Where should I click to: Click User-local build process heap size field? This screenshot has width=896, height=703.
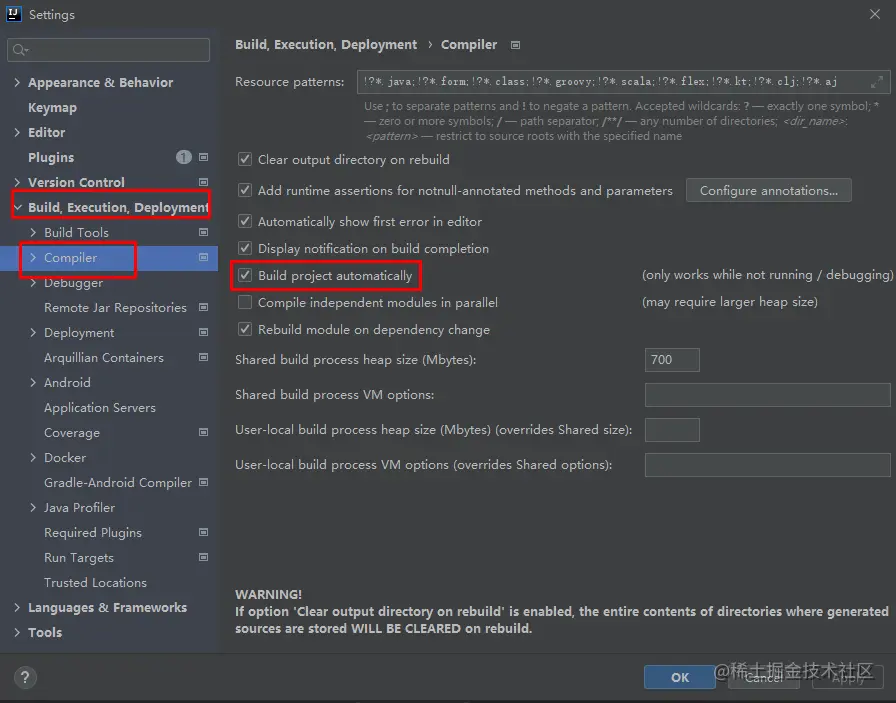(672, 430)
